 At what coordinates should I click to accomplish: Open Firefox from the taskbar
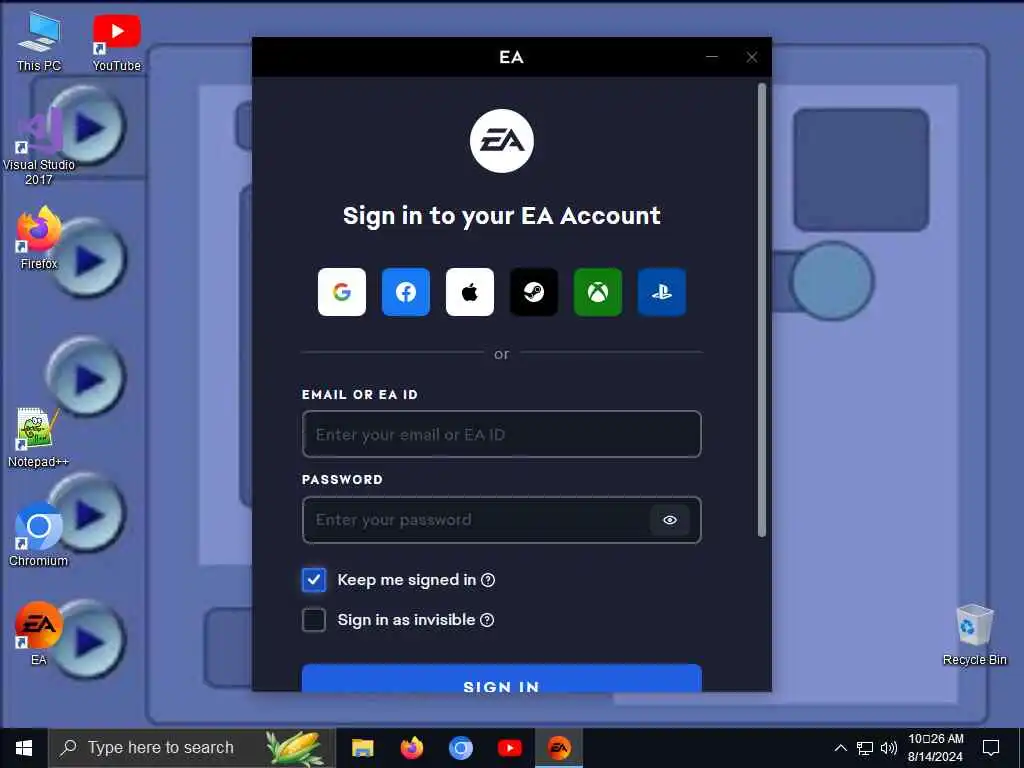(x=411, y=748)
